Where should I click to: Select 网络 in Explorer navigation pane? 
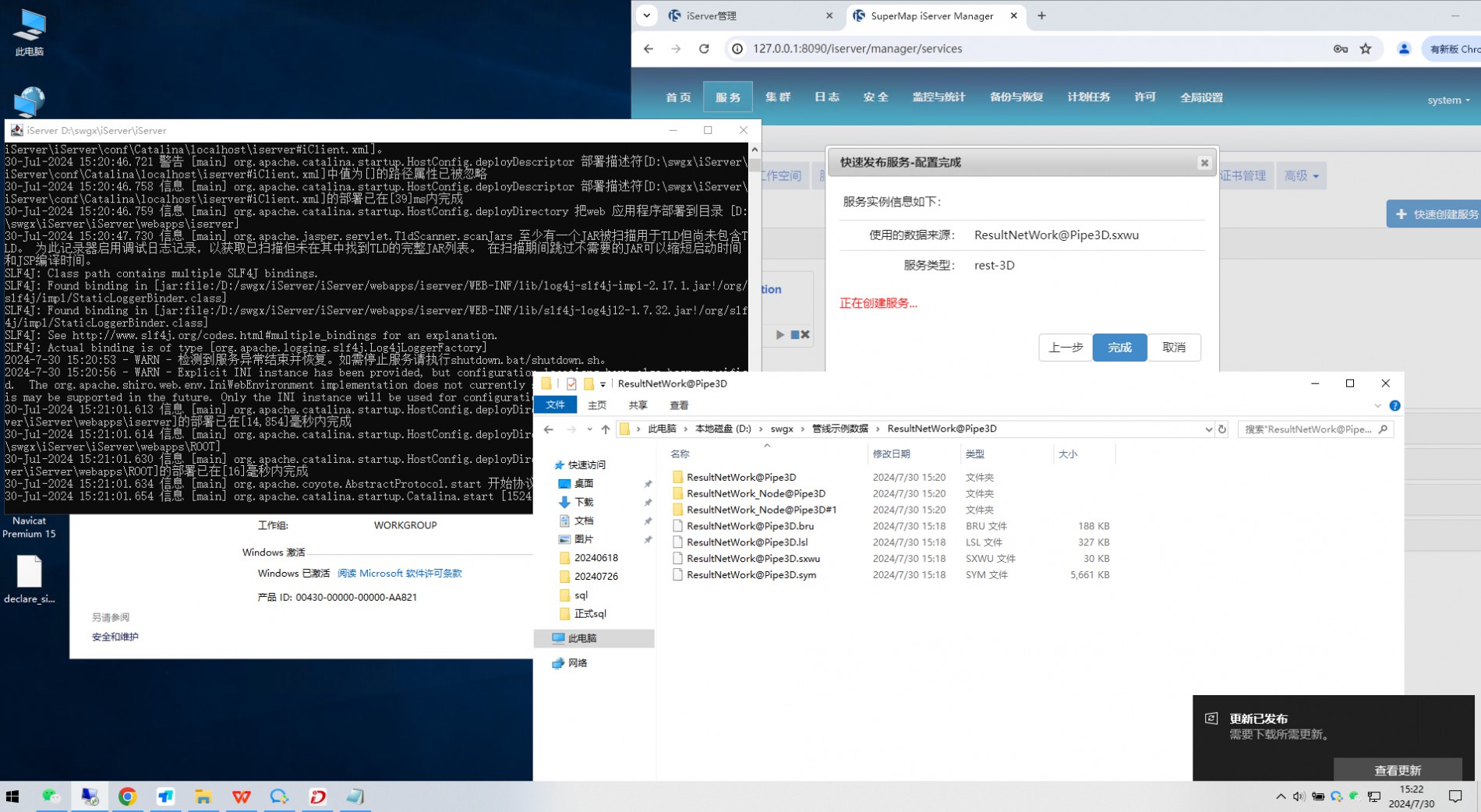click(578, 663)
